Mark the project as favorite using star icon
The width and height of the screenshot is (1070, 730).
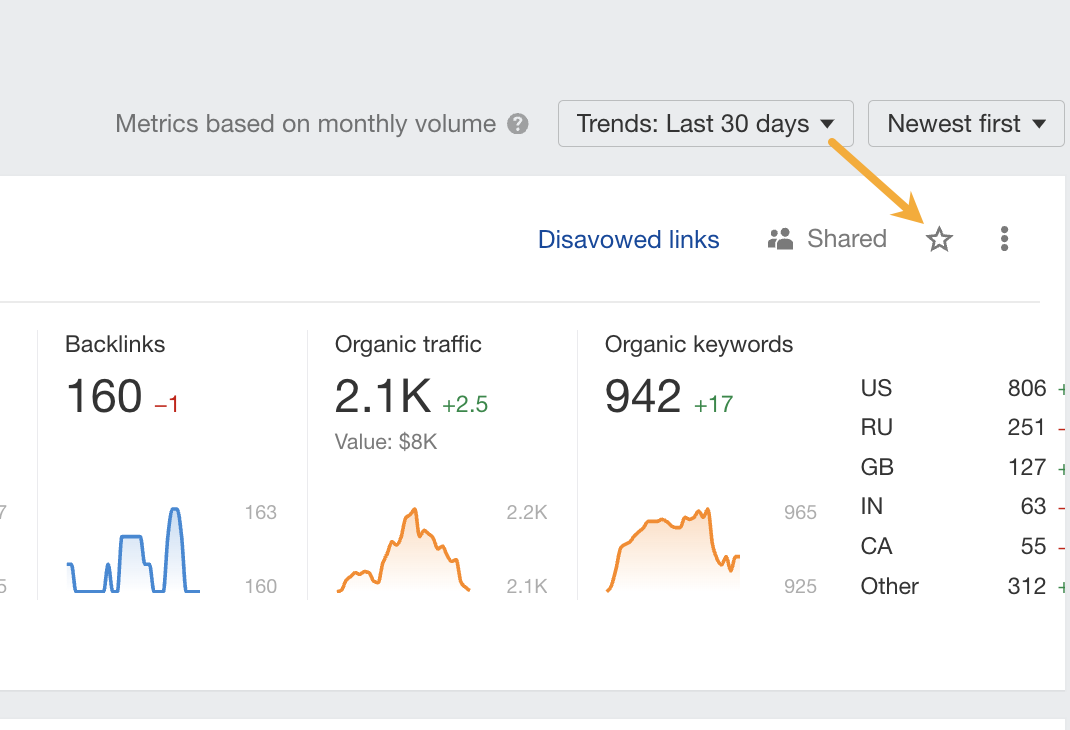939,239
